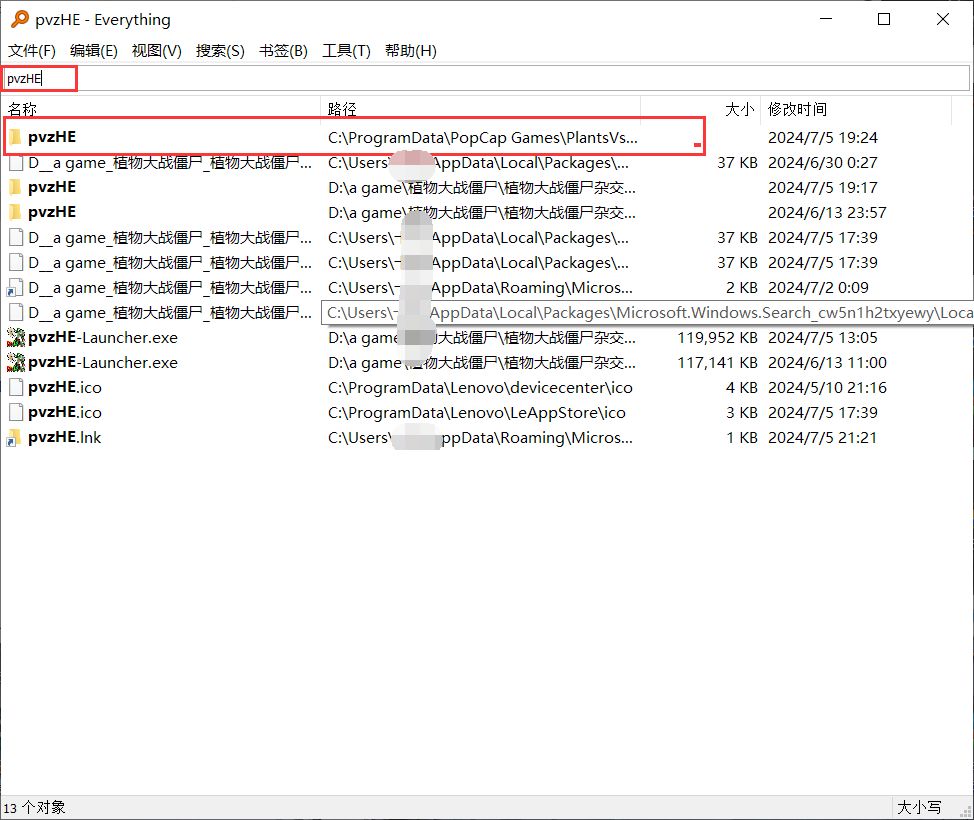Select pvzHE name in the 2024/6/13 23:57 row
This screenshot has width=974, height=820.
(52, 212)
